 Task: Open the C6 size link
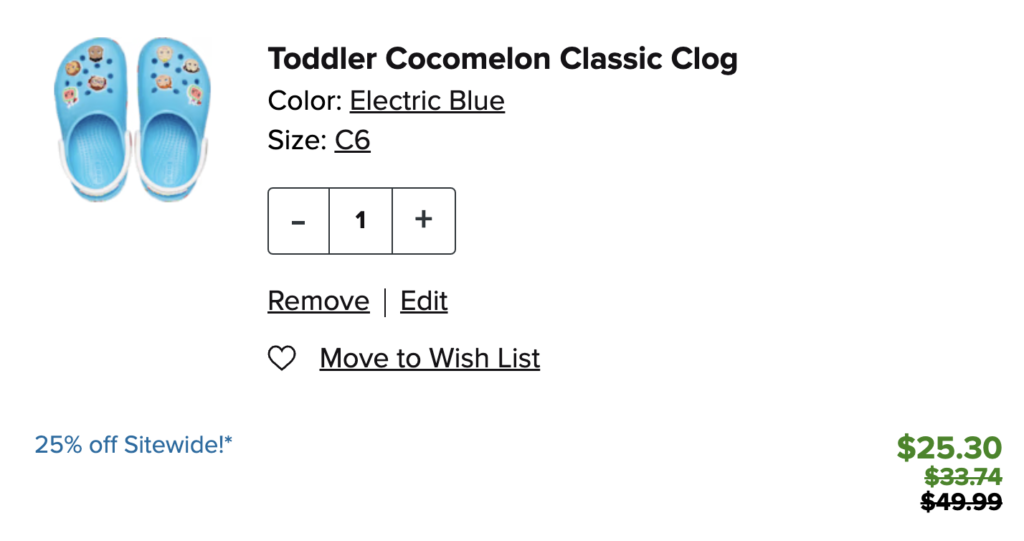(x=352, y=141)
